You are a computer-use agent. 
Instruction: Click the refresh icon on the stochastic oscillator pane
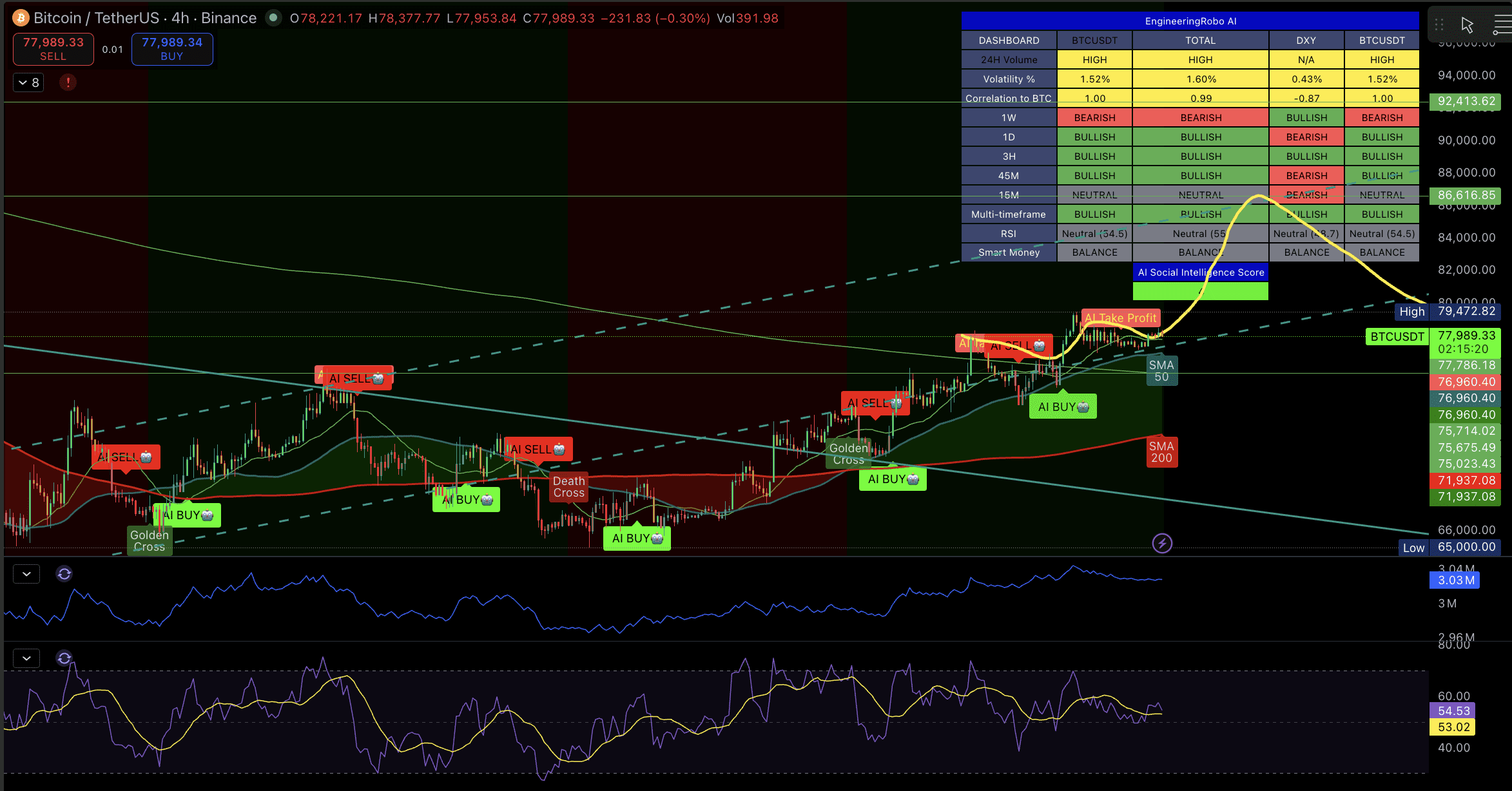pos(64,658)
